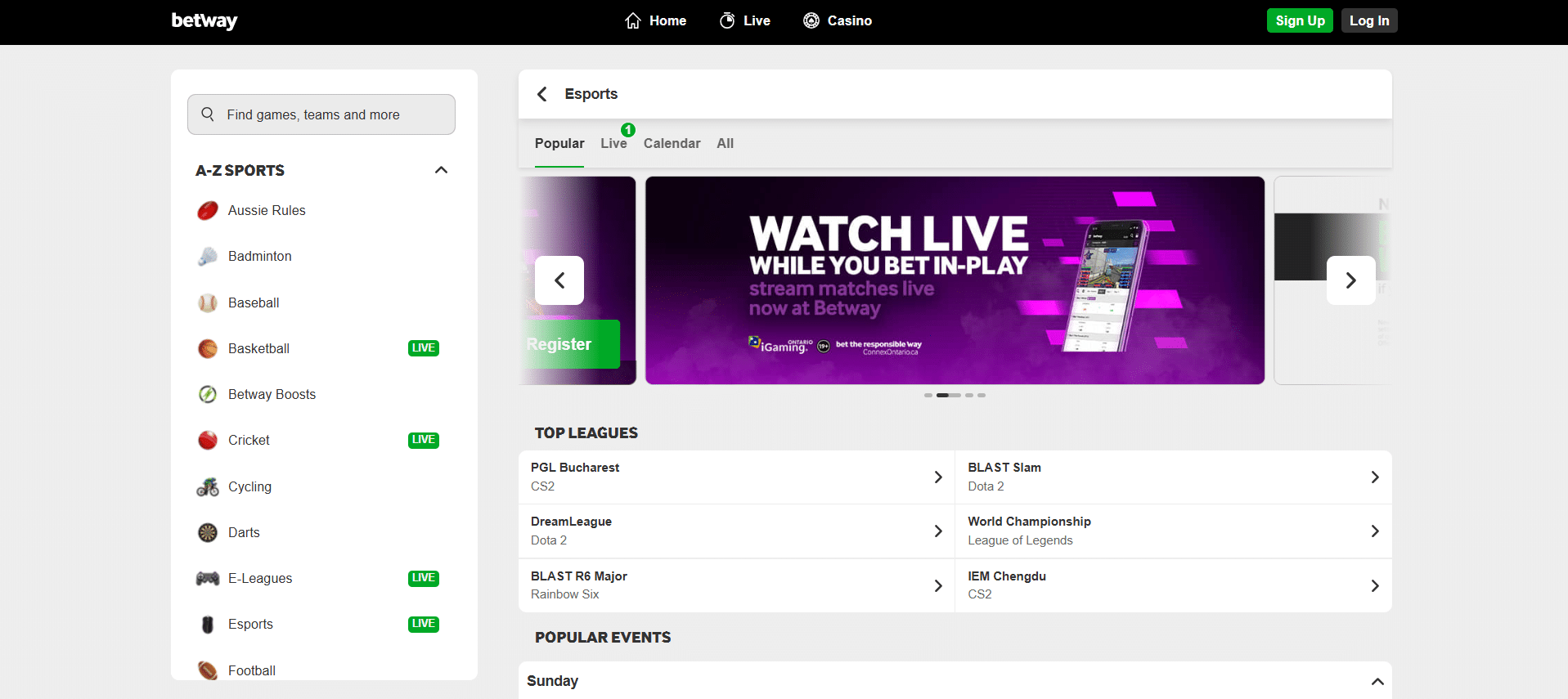Click the betway logo
The width and height of the screenshot is (1568, 699).
[x=204, y=20]
